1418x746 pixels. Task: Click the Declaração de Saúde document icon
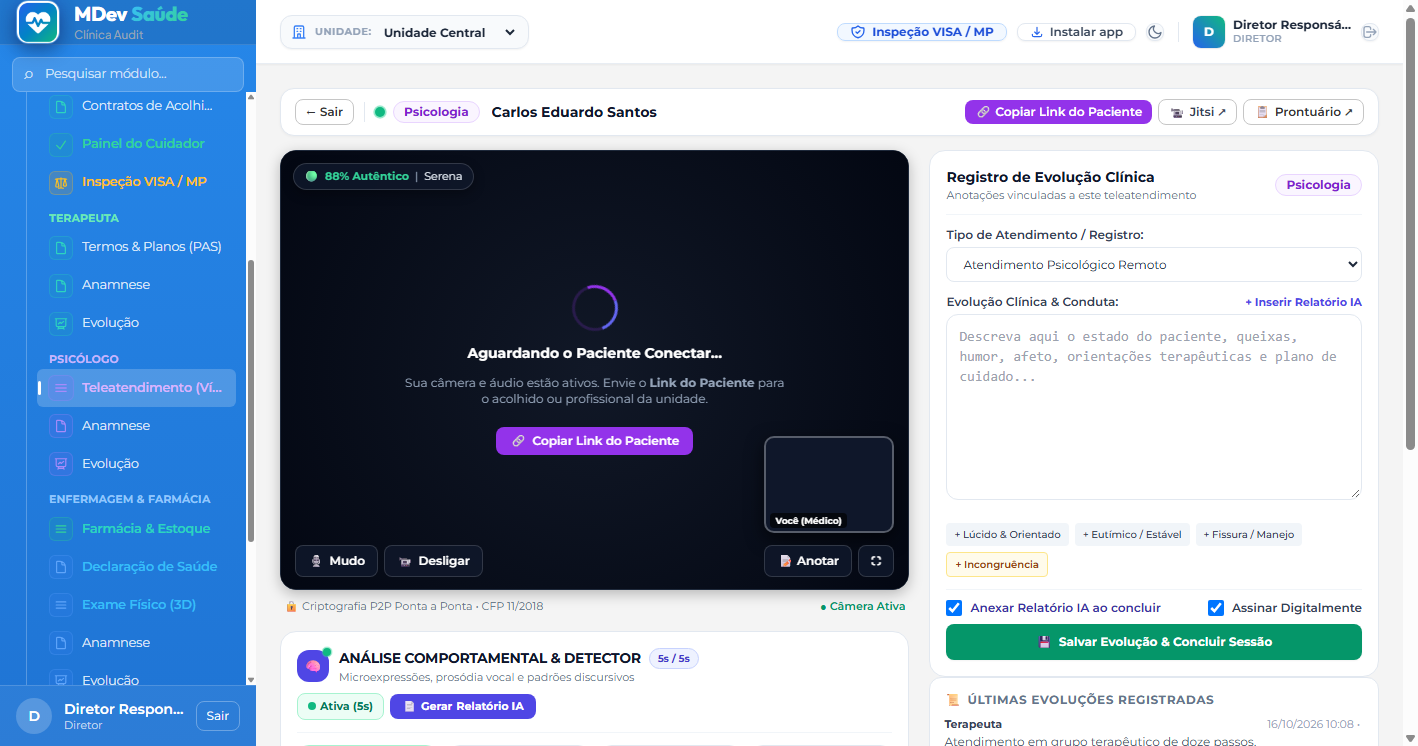[x=61, y=567]
